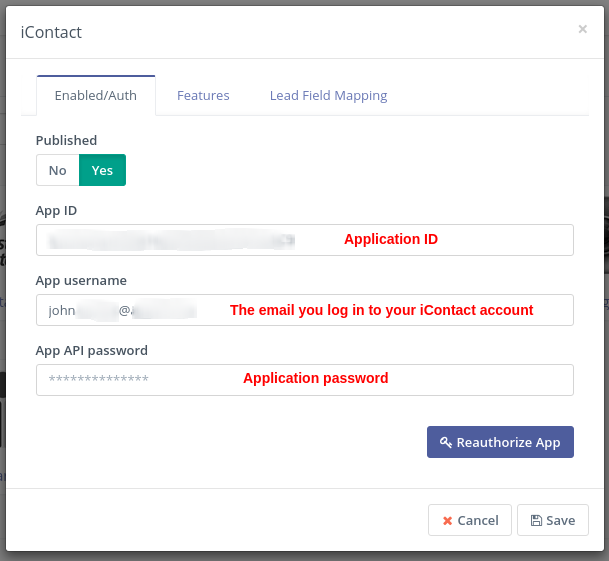Focus the App ID input field
This screenshot has width=609, height=561.
304,240
